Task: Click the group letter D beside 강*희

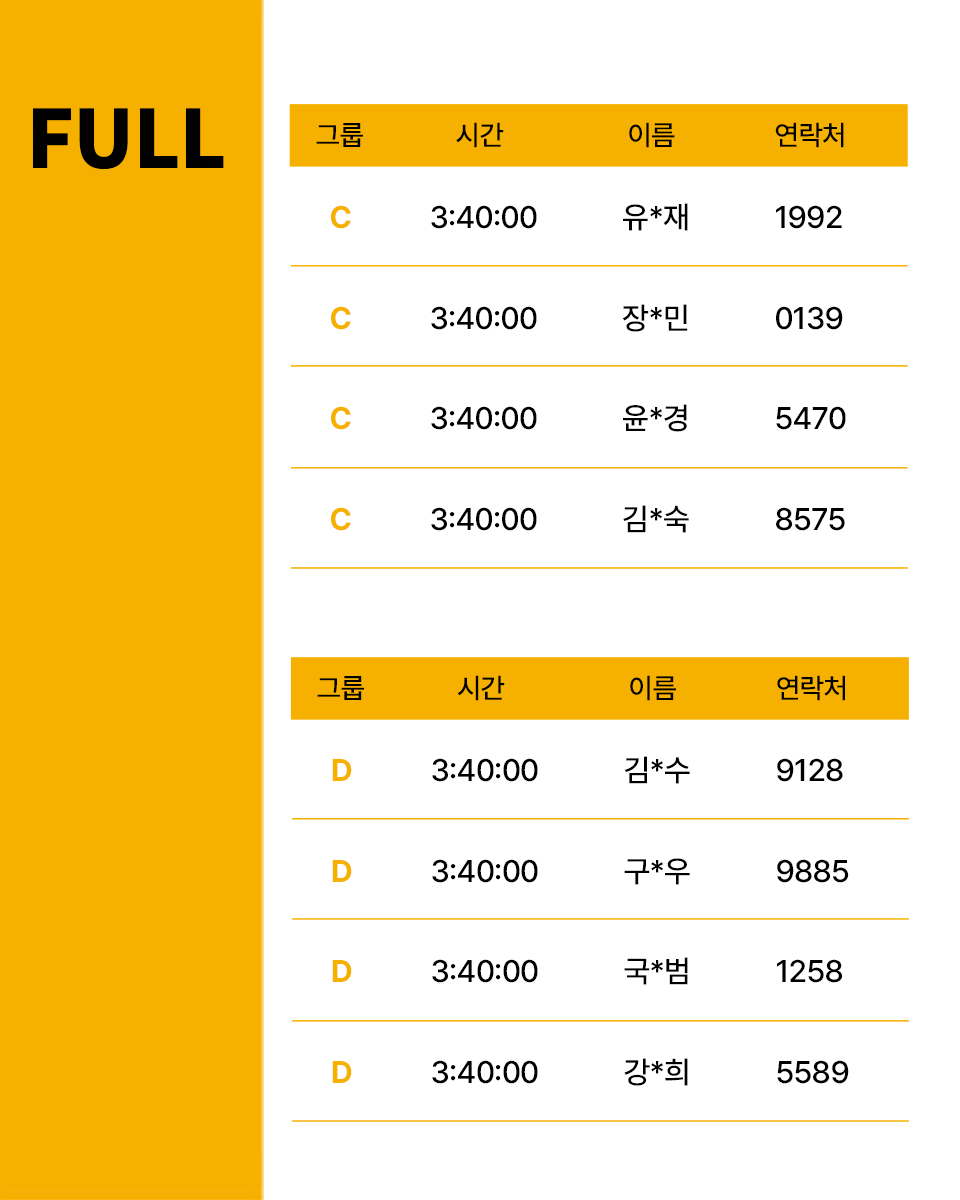Action: click(341, 1072)
